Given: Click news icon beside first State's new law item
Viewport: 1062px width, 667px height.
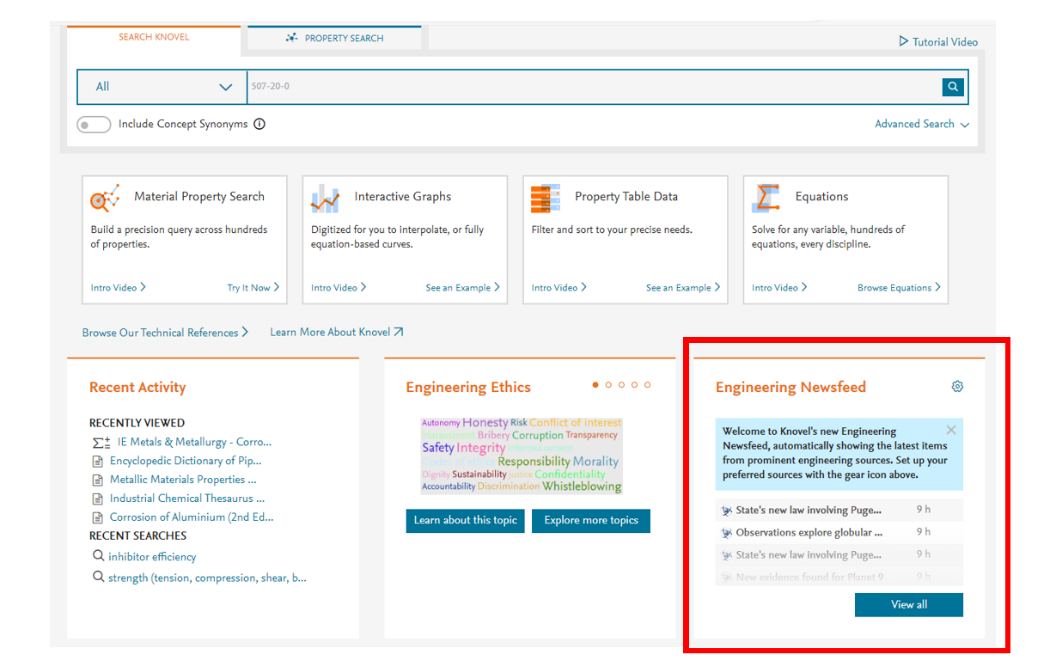Looking at the screenshot, I should pos(727,511).
